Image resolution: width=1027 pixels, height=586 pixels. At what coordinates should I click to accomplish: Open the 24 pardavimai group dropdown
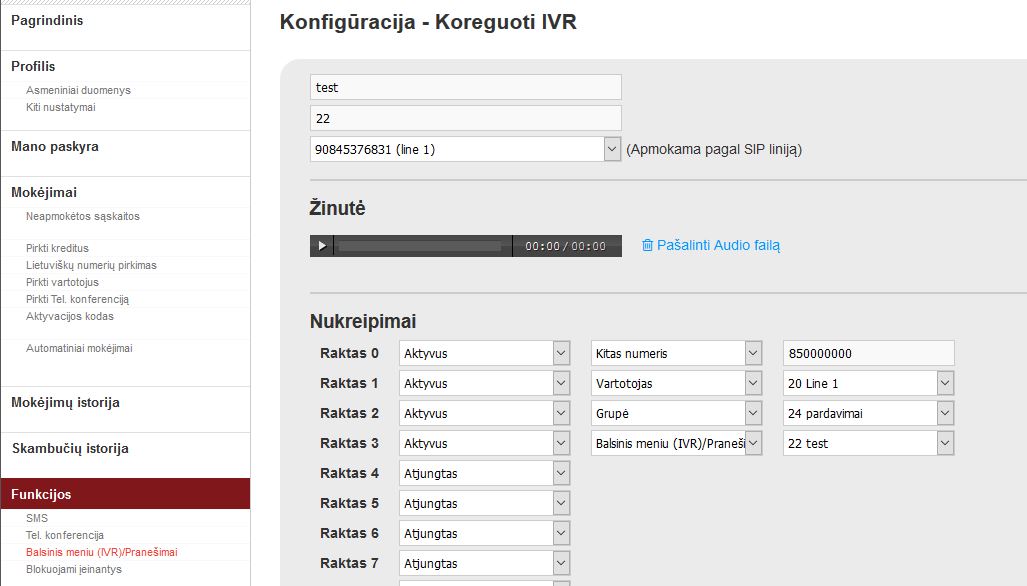click(x=868, y=414)
